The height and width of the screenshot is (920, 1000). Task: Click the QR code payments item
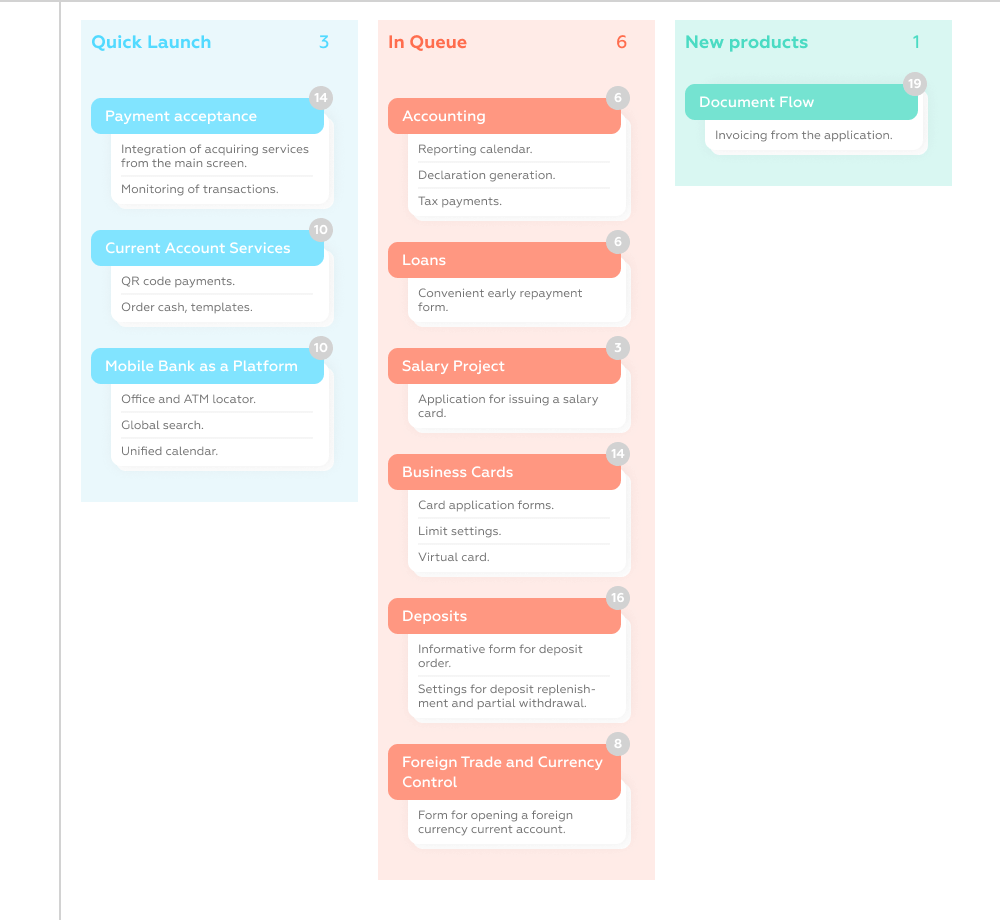pyautogui.click(x=178, y=281)
